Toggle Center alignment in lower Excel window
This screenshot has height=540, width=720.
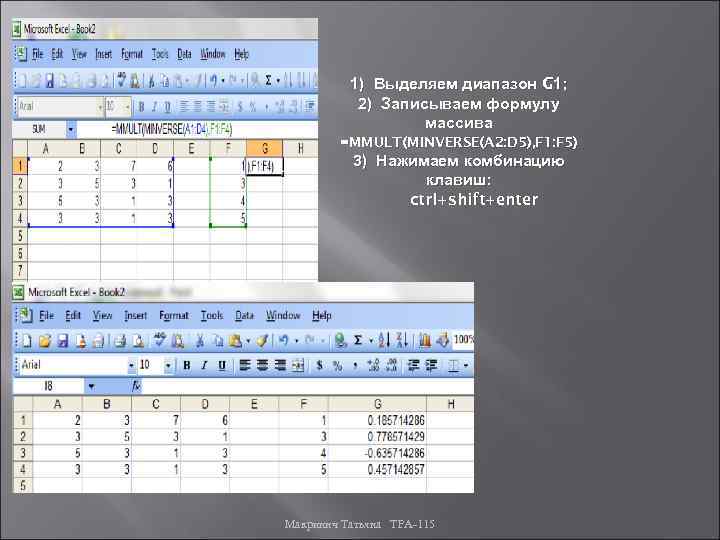[x=263, y=366]
